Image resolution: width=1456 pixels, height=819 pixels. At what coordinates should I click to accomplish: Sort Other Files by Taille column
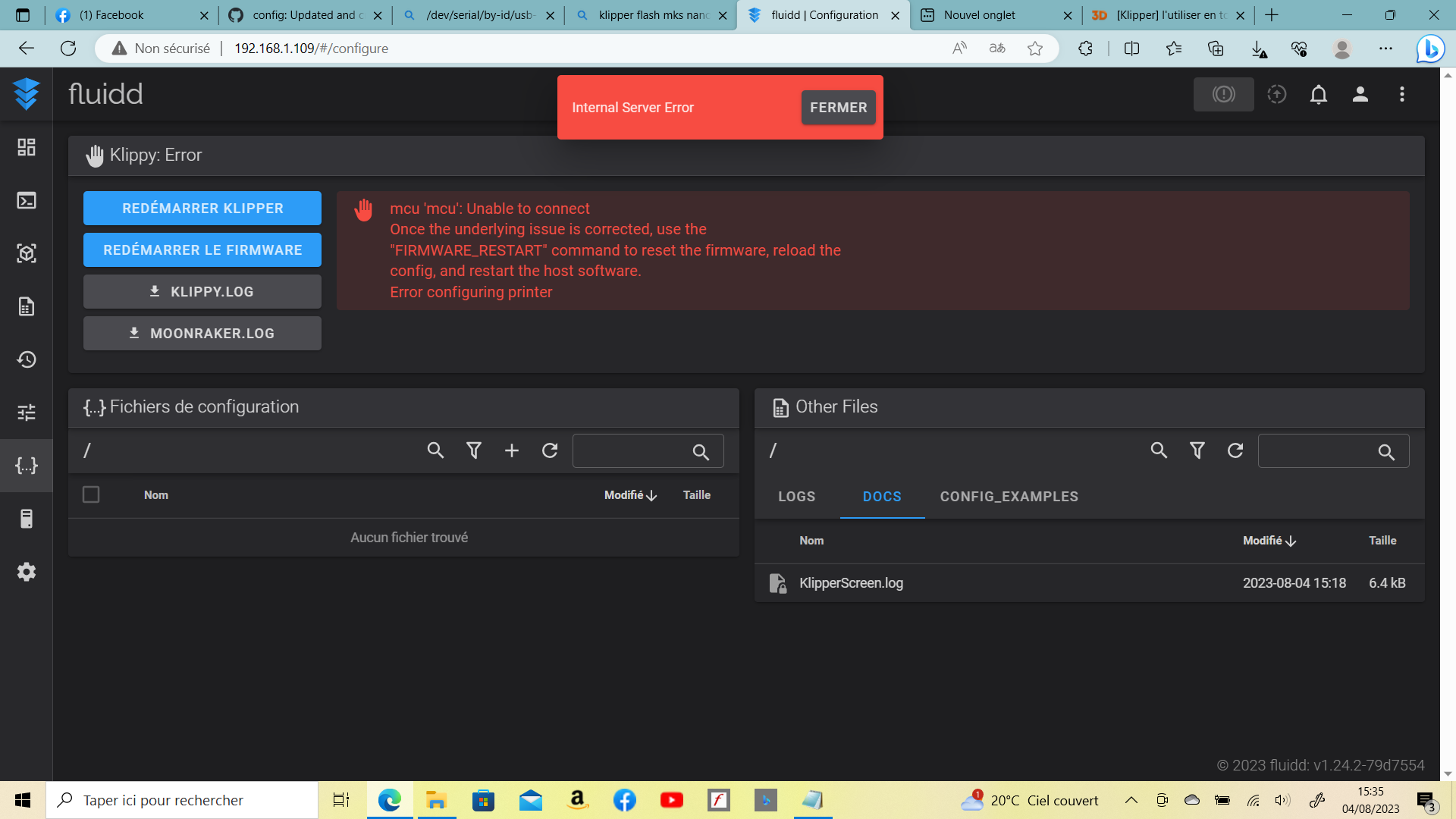pyautogui.click(x=1382, y=541)
